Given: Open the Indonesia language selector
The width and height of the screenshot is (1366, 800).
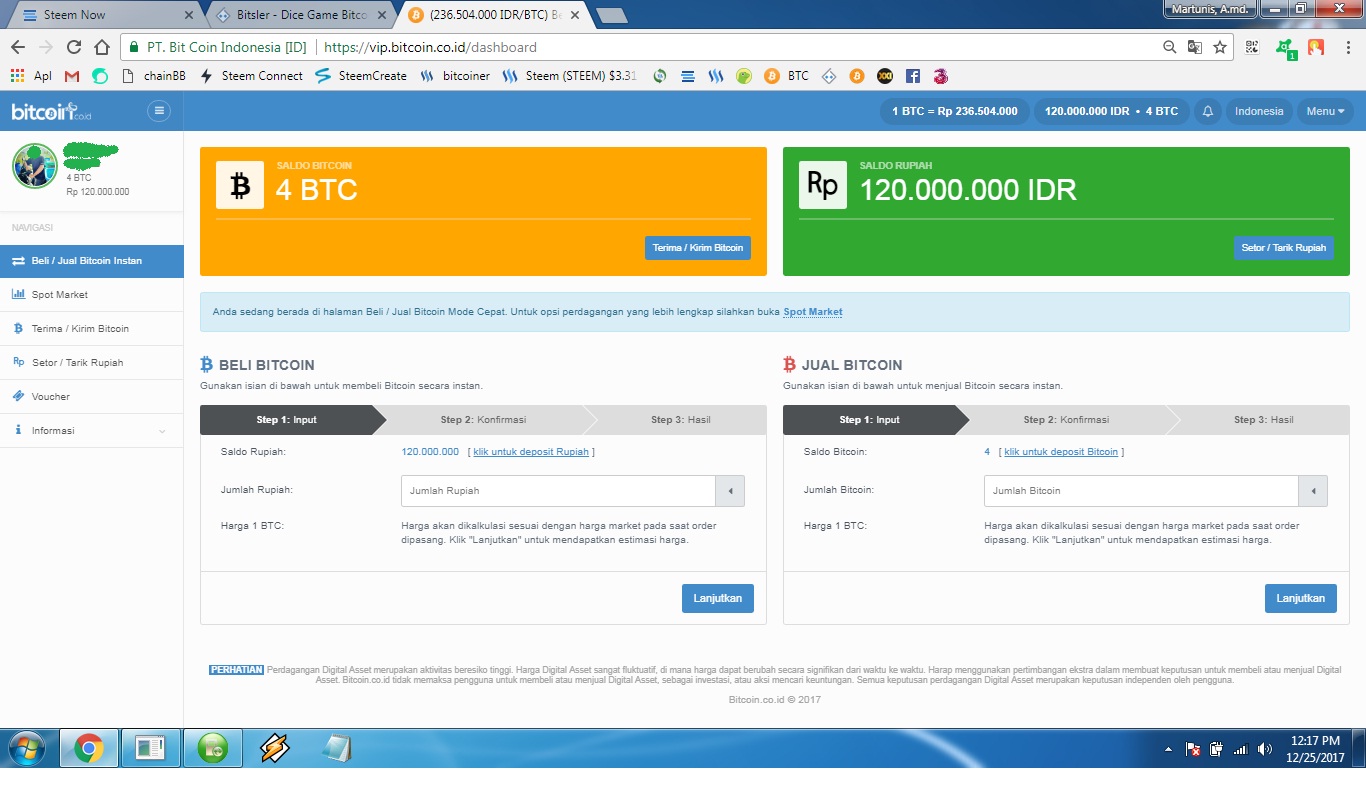Looking at the screenshot, I should (1259, 111).
